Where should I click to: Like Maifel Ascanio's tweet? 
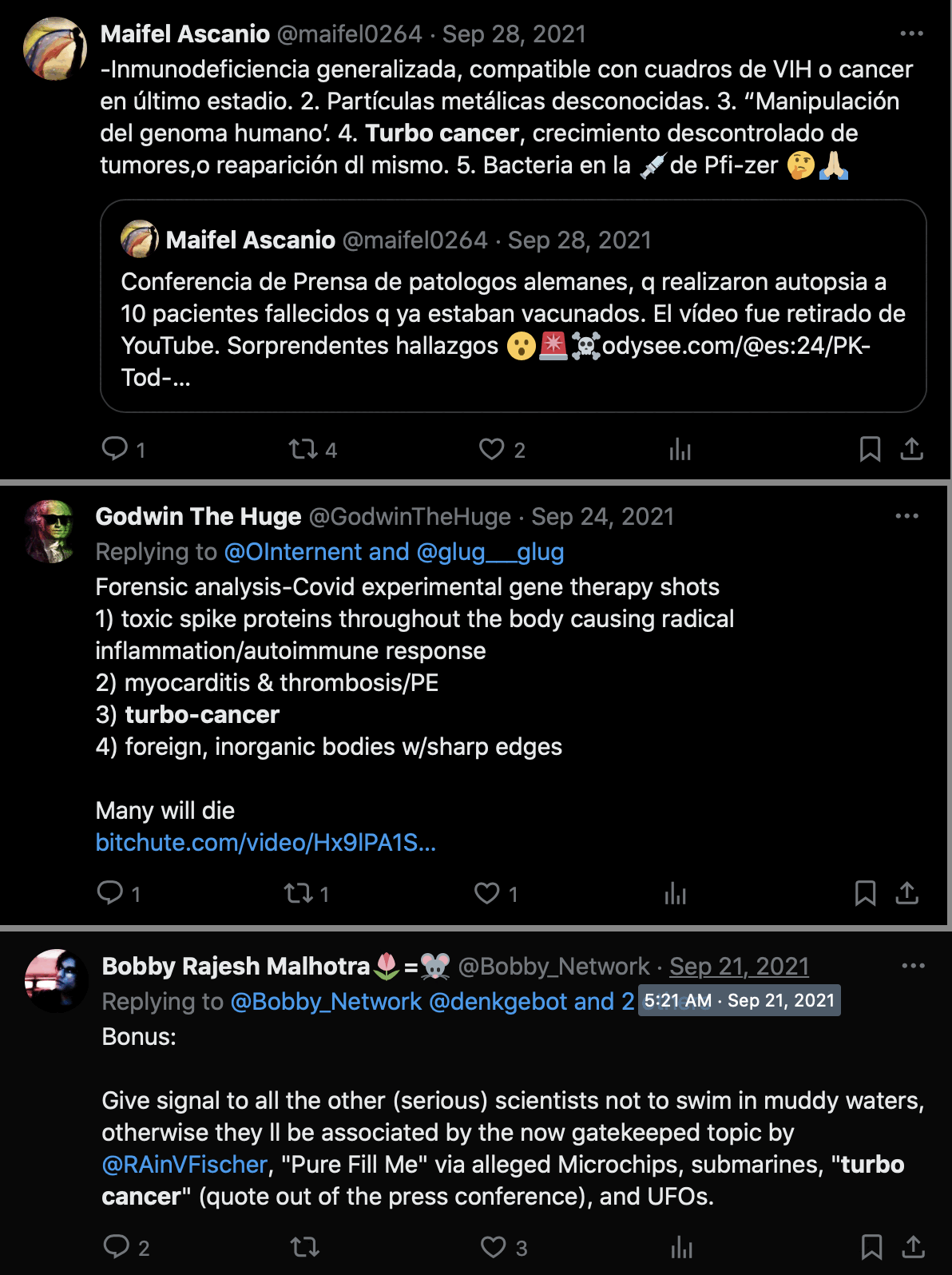click(x=492, y=449)
